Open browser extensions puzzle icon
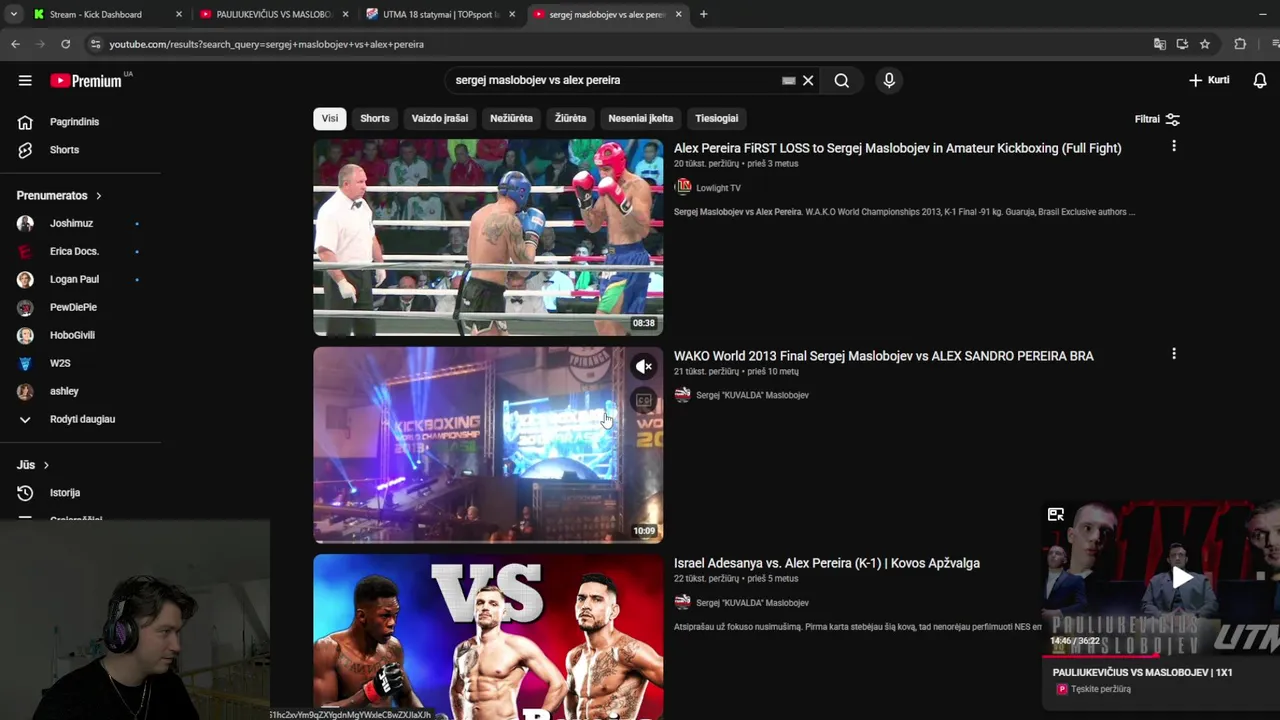Screen dimensions: 1280x720 tap(1240, 44)
